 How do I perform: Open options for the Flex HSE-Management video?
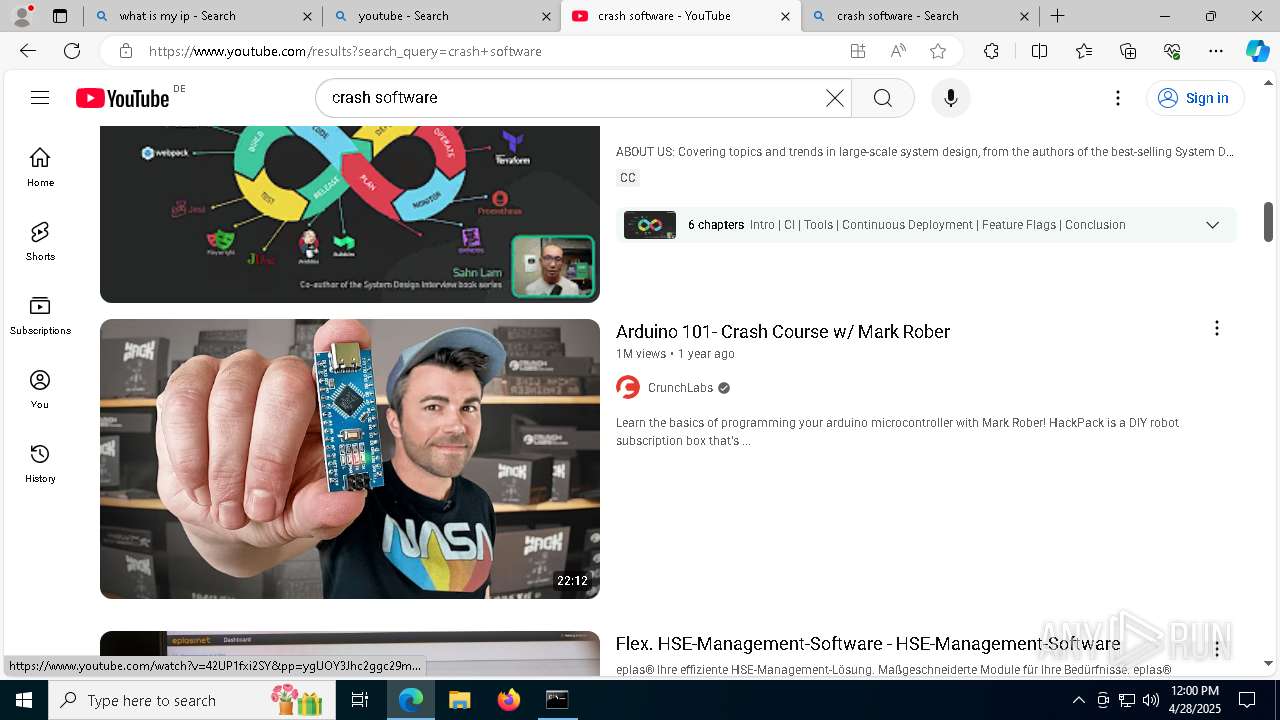point(1217,648)
